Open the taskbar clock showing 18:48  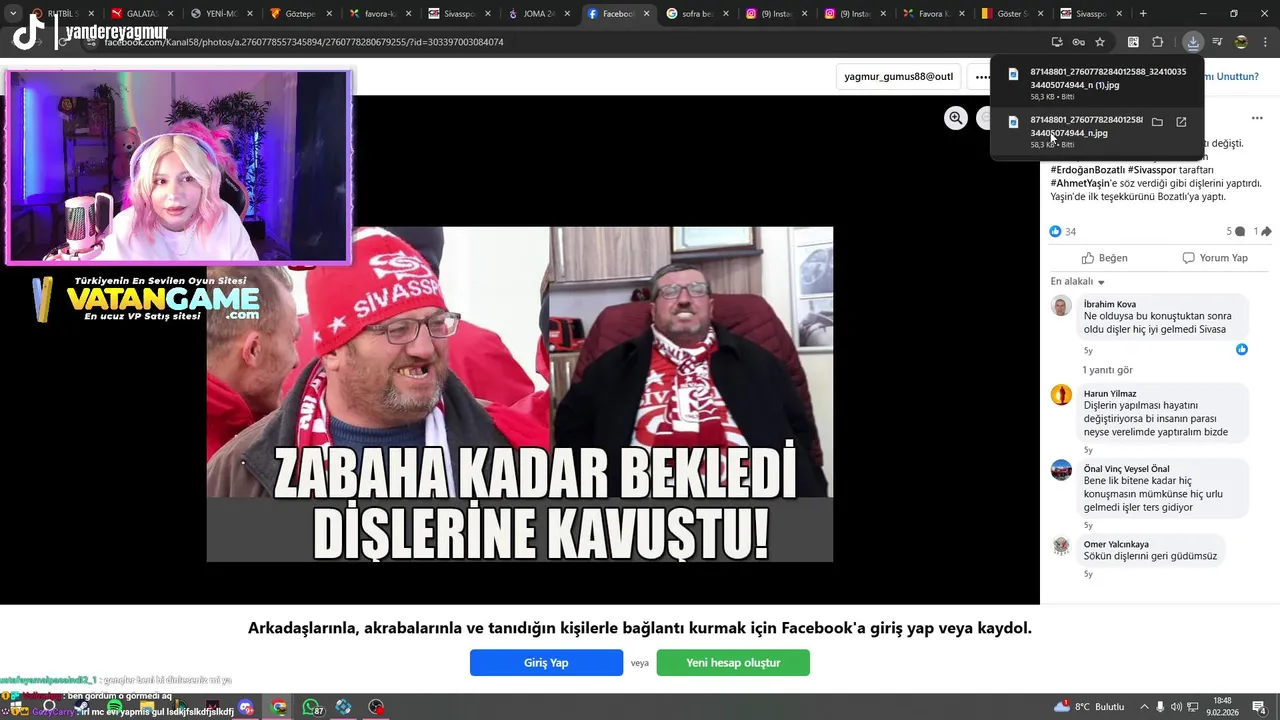(x=1222, y=707)
